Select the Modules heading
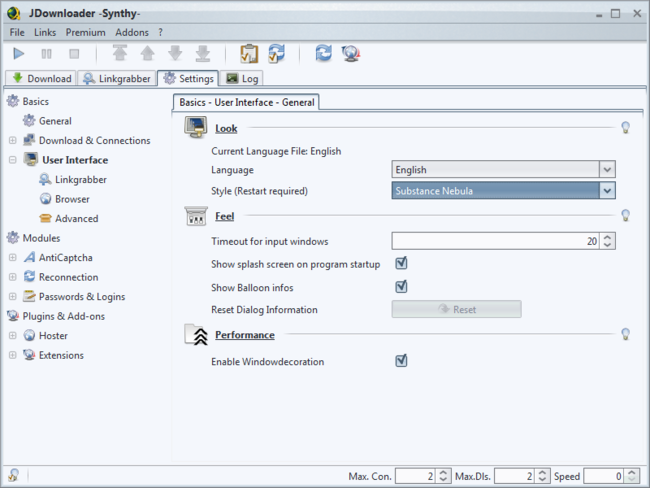 34,238
